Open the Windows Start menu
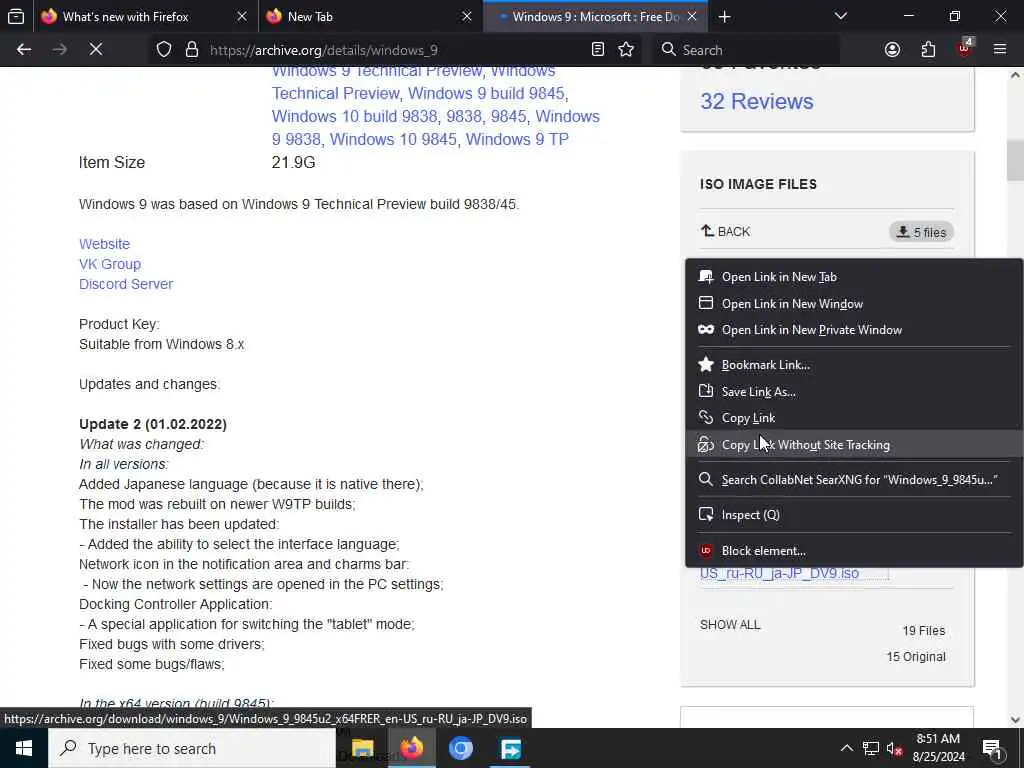The width and height of the screenshot is (1024, 768). click(24, 748)
